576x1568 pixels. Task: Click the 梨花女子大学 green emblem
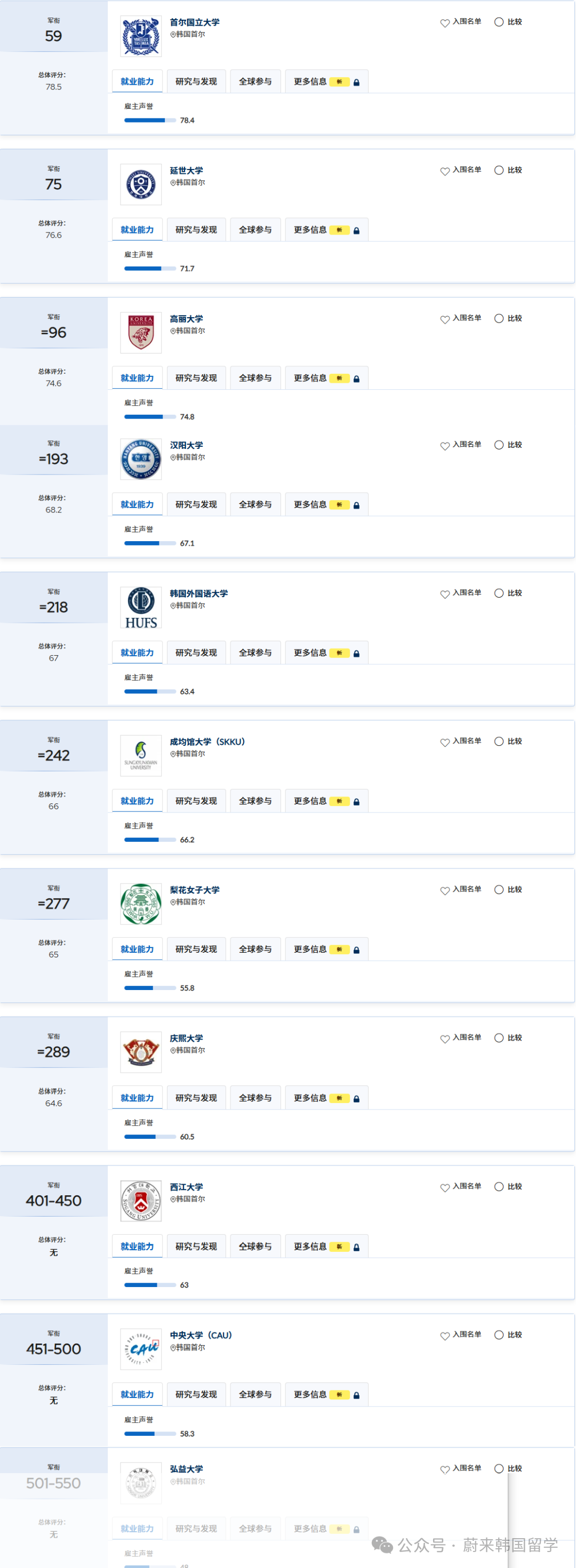point(141,904)
